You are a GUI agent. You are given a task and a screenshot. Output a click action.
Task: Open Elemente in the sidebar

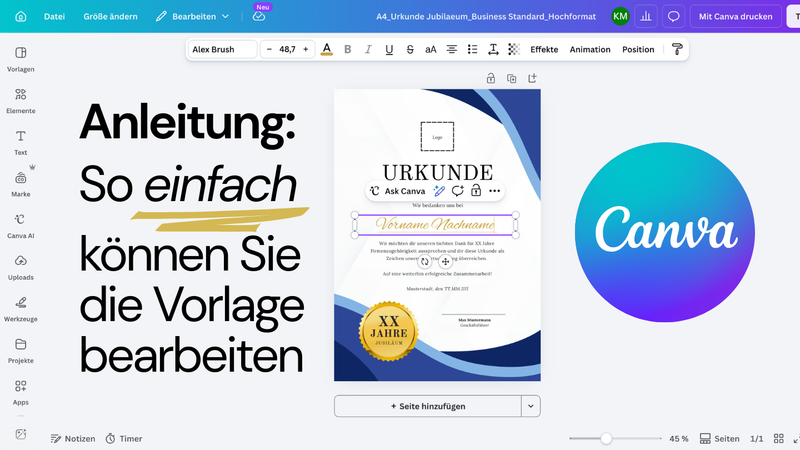point(21,101)
